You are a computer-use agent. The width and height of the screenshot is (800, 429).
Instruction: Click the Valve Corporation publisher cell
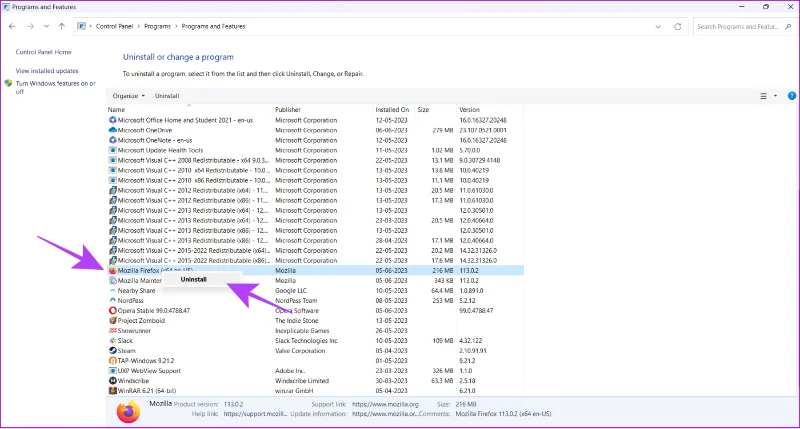(300, 350)
